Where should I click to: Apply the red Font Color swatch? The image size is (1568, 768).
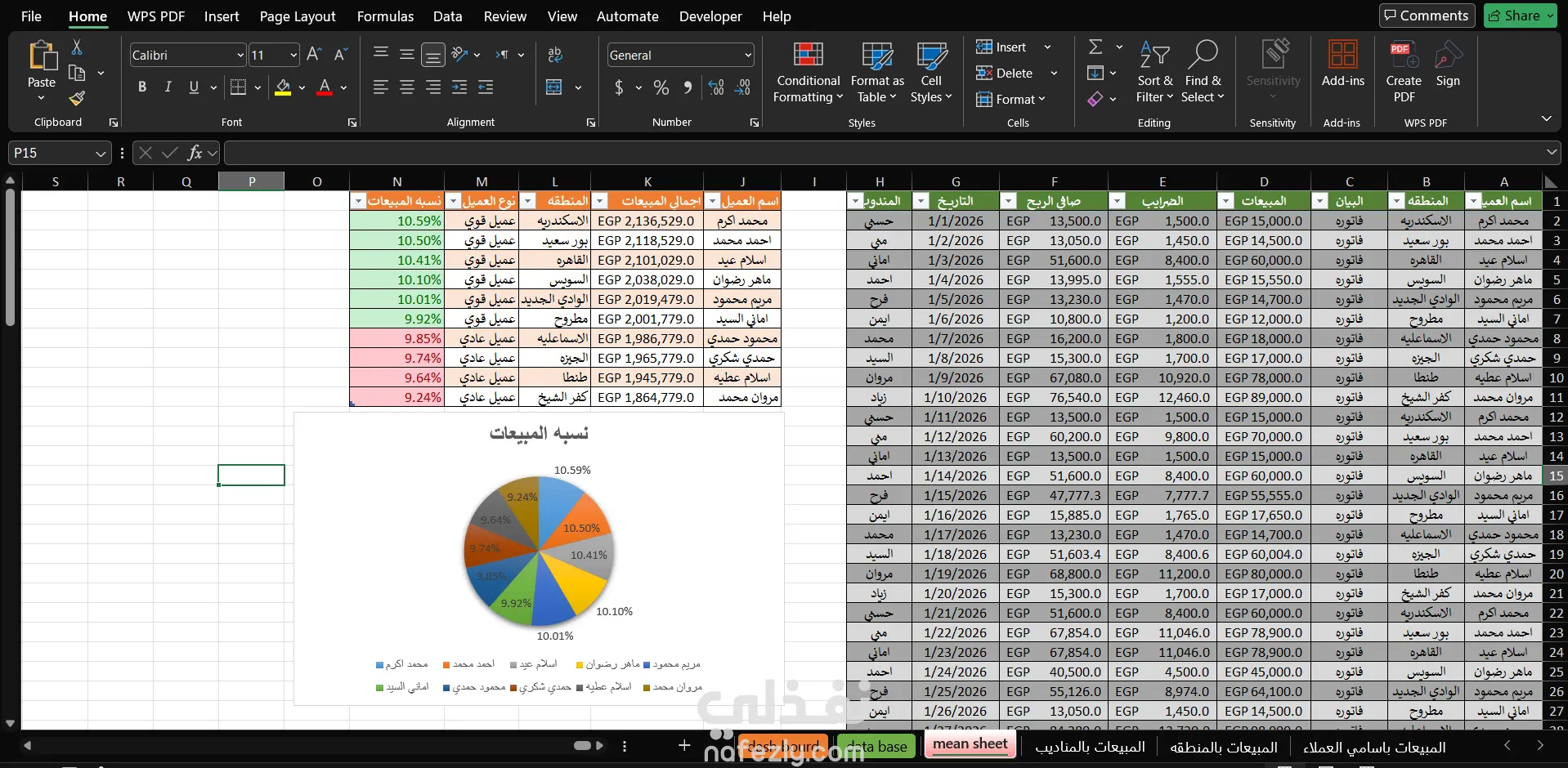tap(325, 87)
